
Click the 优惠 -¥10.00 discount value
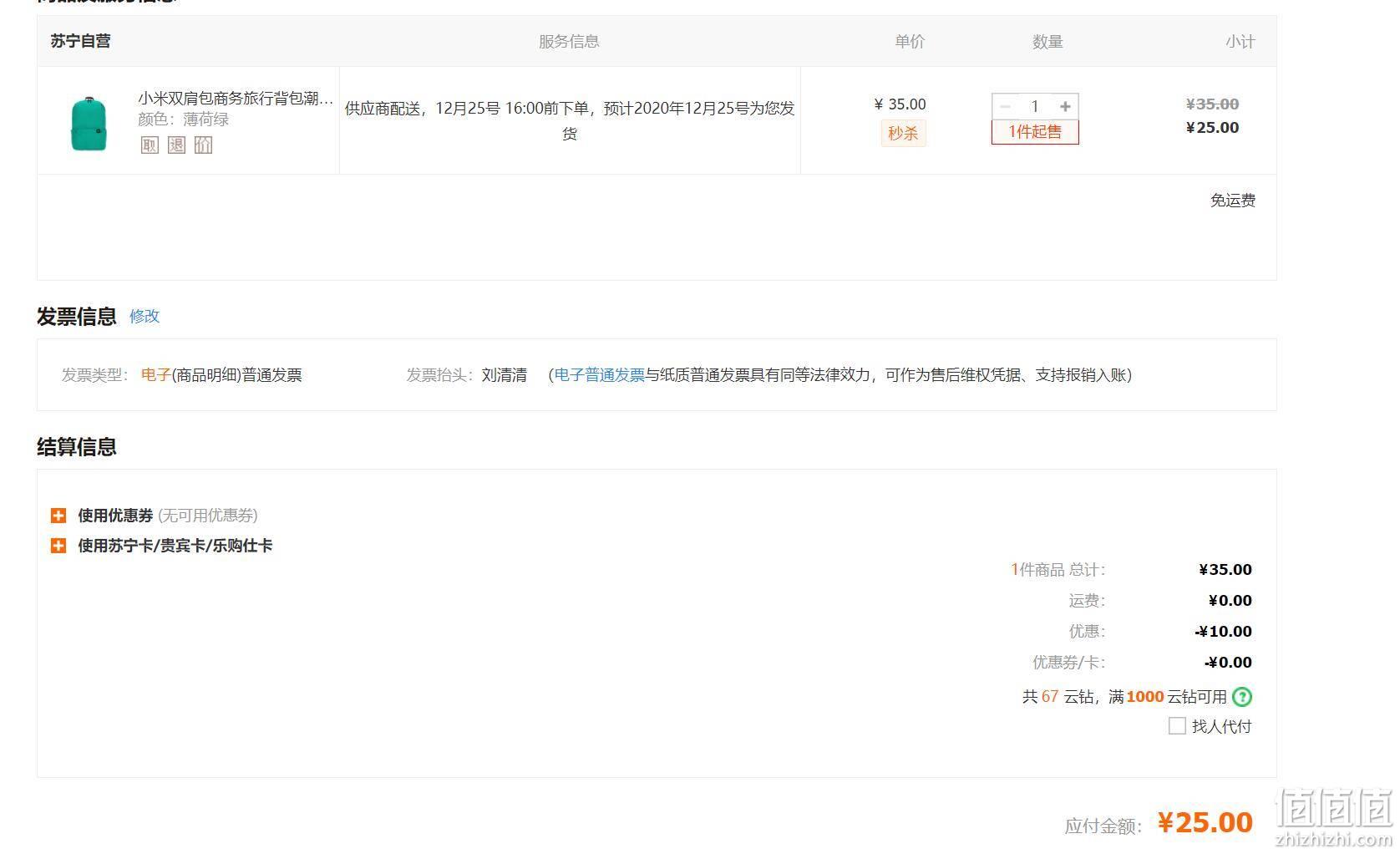1223,632
